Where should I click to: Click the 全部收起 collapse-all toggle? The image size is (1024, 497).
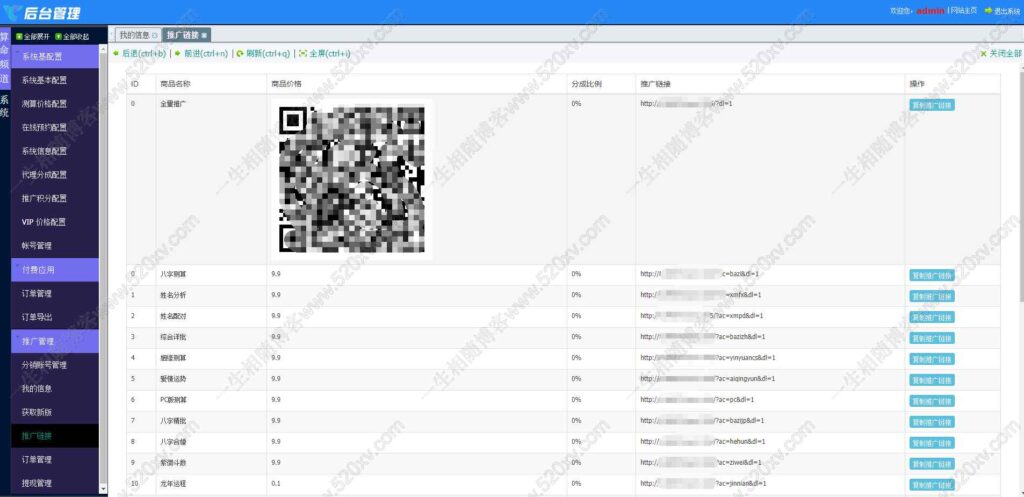coord(59,36)
